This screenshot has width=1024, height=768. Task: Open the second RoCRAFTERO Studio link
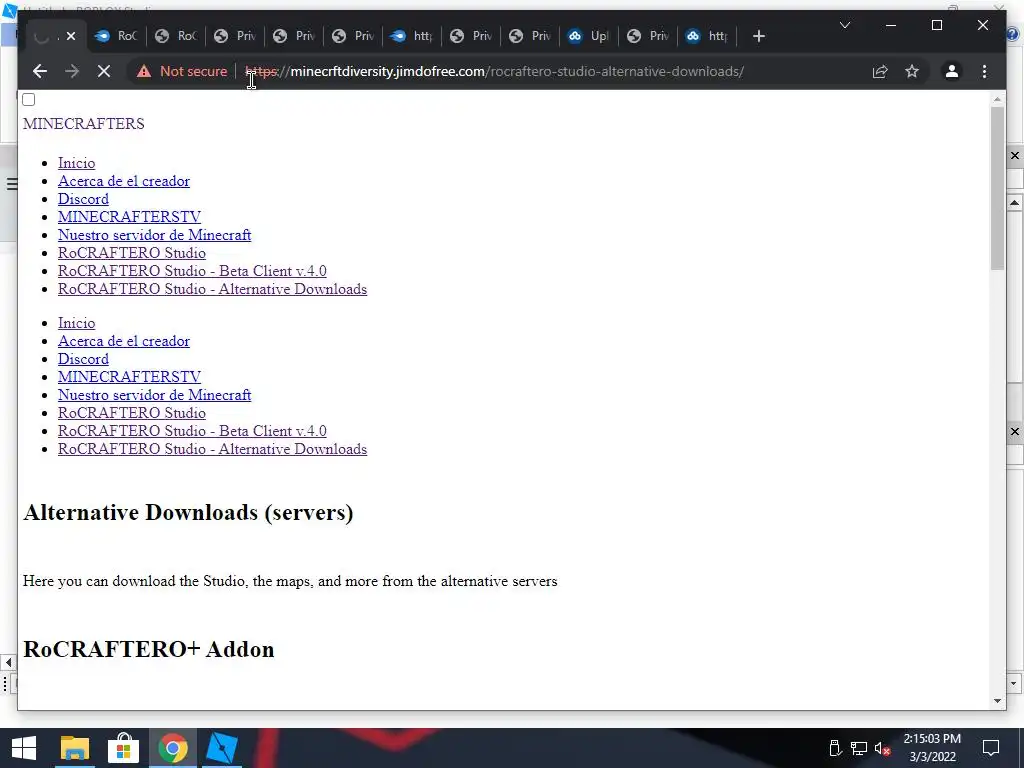point(132,413)
